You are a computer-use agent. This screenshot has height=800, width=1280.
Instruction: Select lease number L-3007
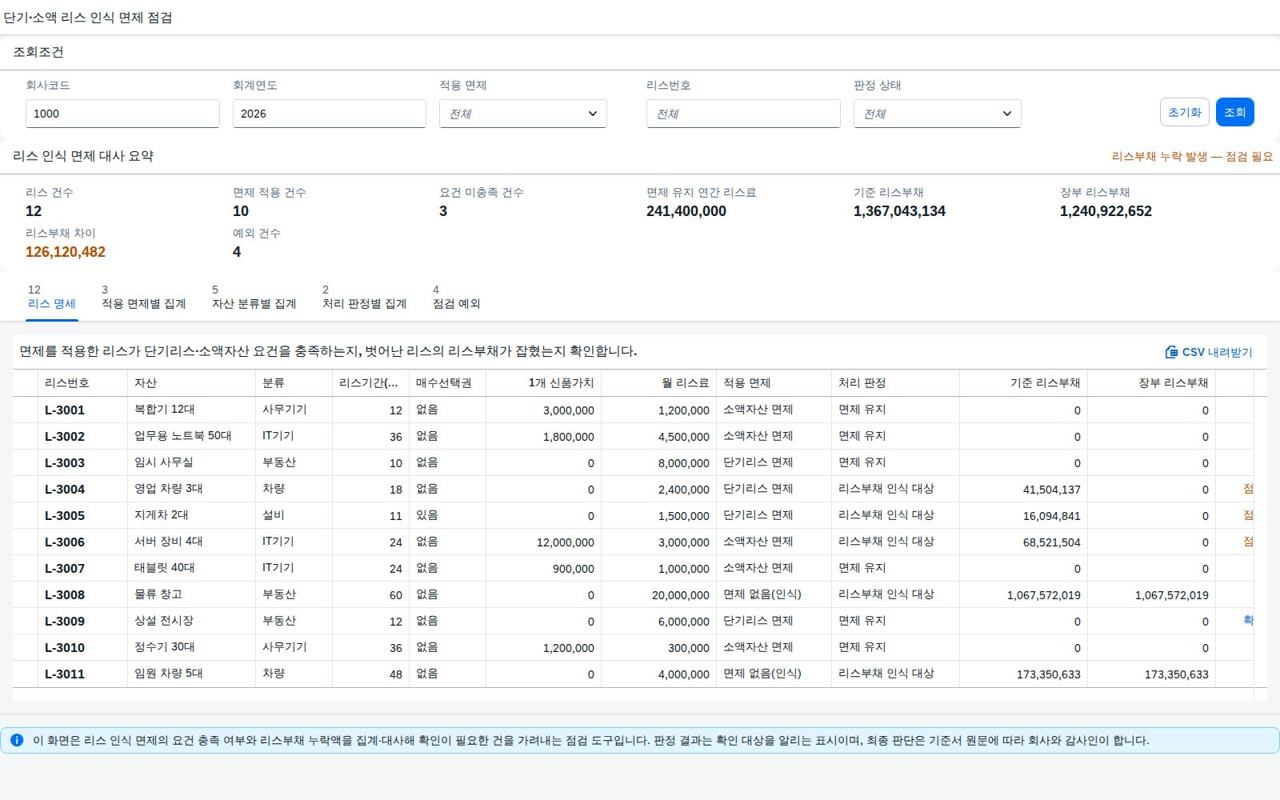pyautogui.click(x=65, y=568)
